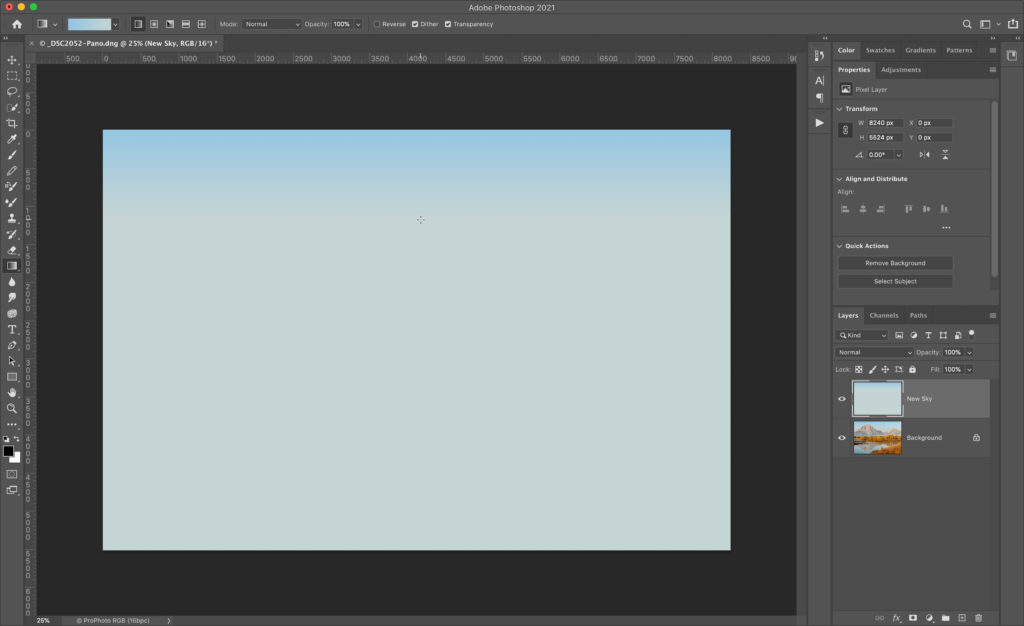Click the delete layer trash icon
1024x626 pixels.
point(978,618)
